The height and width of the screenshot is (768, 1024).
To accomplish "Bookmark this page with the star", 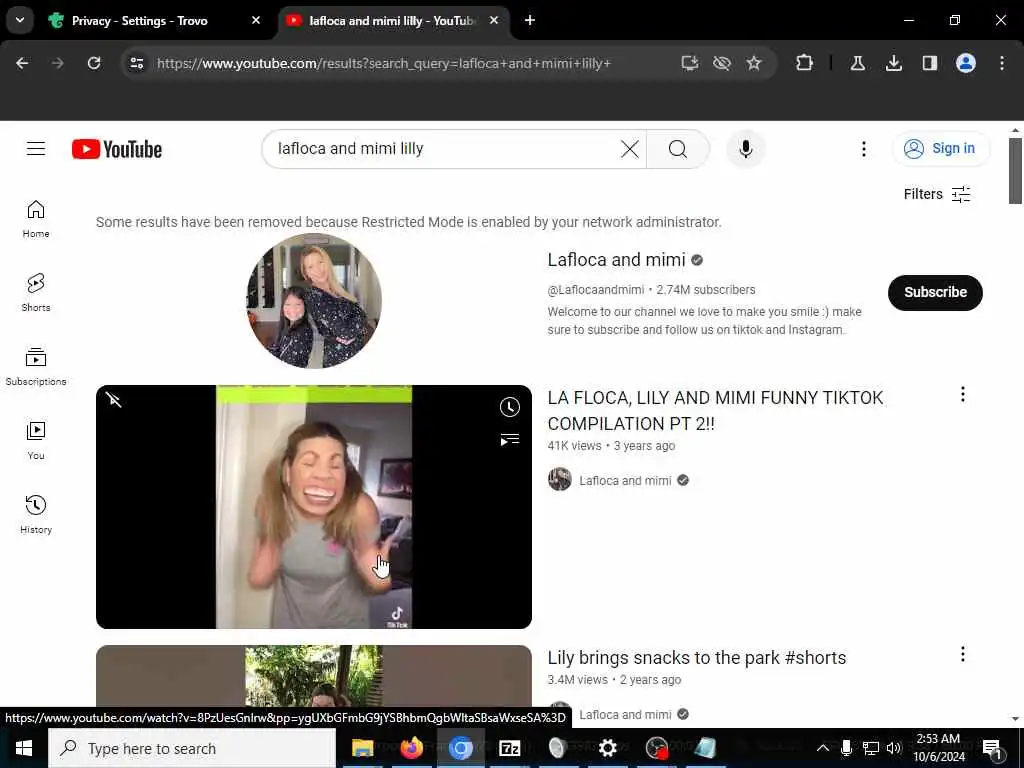I will click(x=754, y=63).
